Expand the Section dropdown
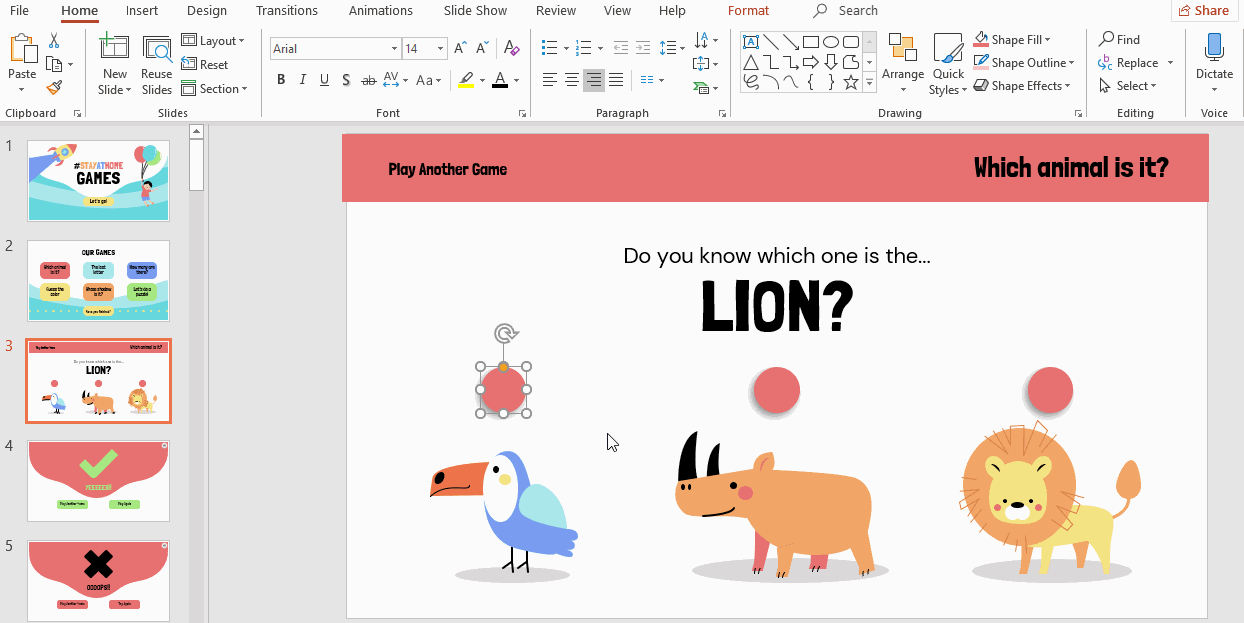The image size is (1244, 623). [214, 88]
